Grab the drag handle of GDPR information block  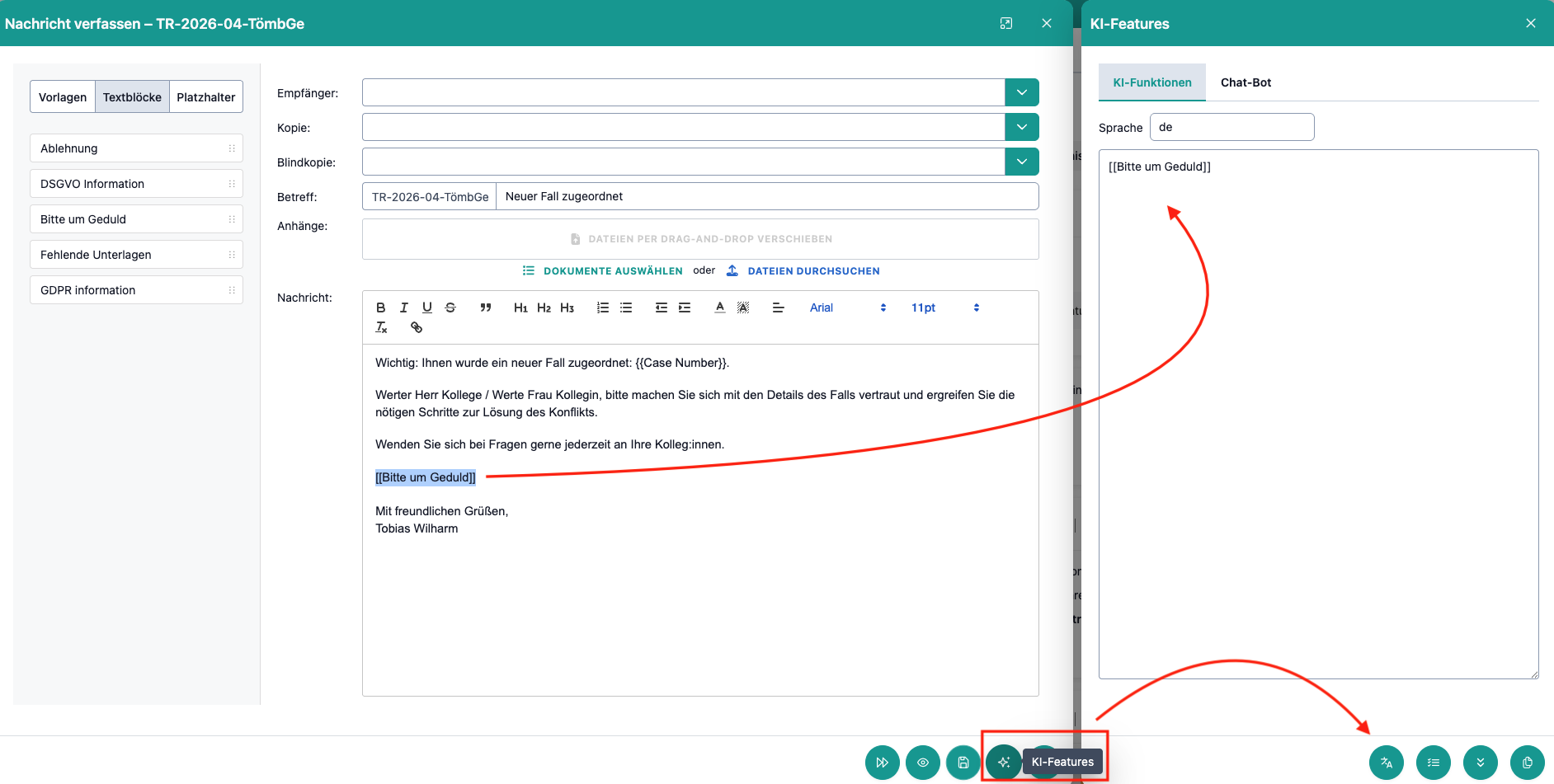click(x=232, y=290)
